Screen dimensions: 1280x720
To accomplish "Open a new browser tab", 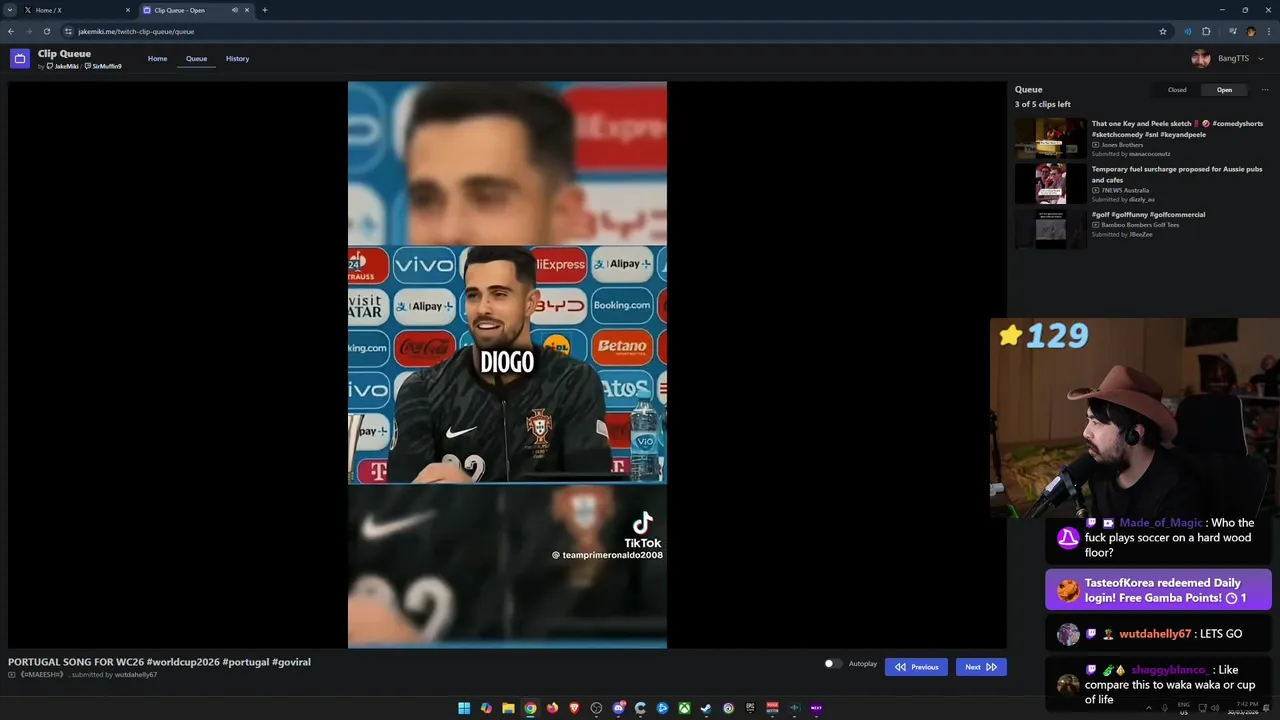I will pos(265,10).
